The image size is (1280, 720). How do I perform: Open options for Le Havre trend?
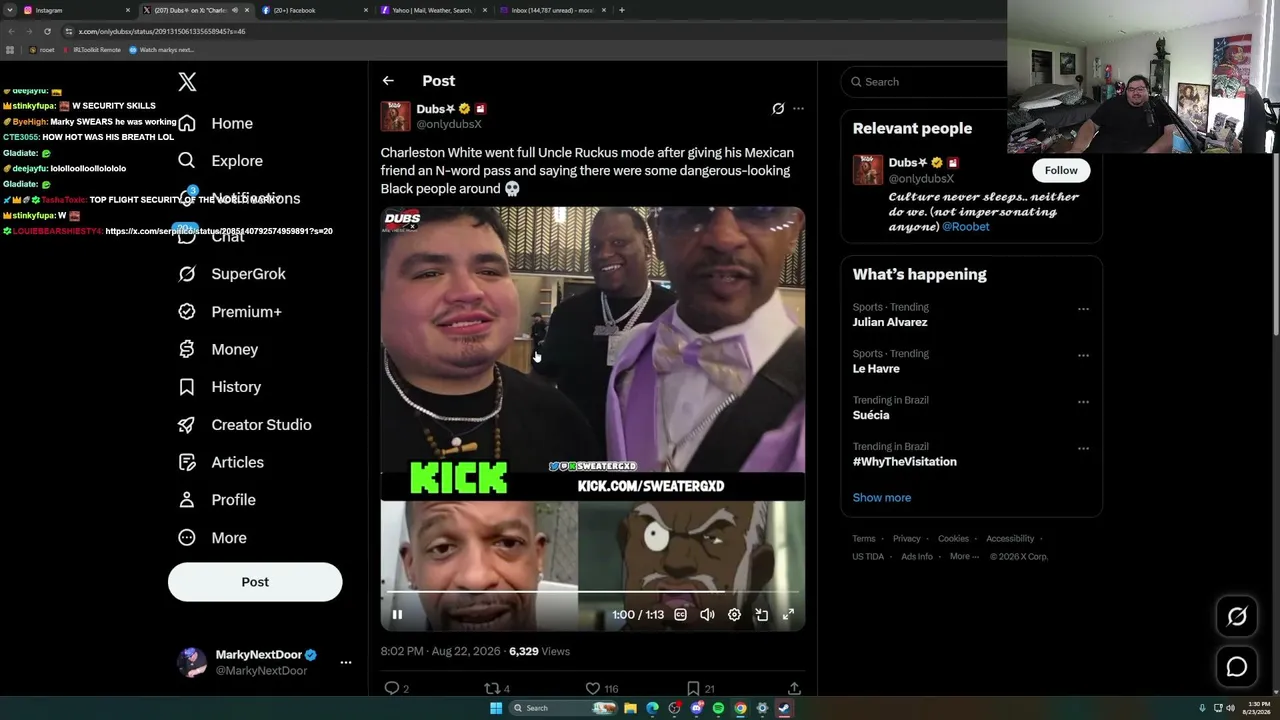point(1083,355)
